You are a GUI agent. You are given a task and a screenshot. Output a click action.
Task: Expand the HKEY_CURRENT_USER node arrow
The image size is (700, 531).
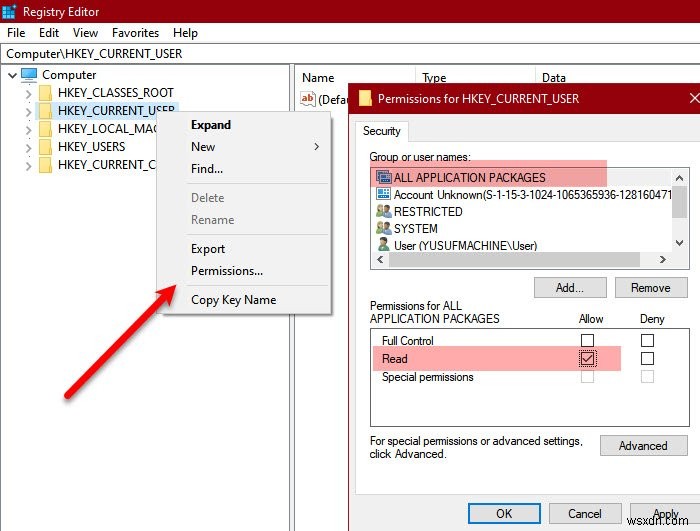[29, 111]
